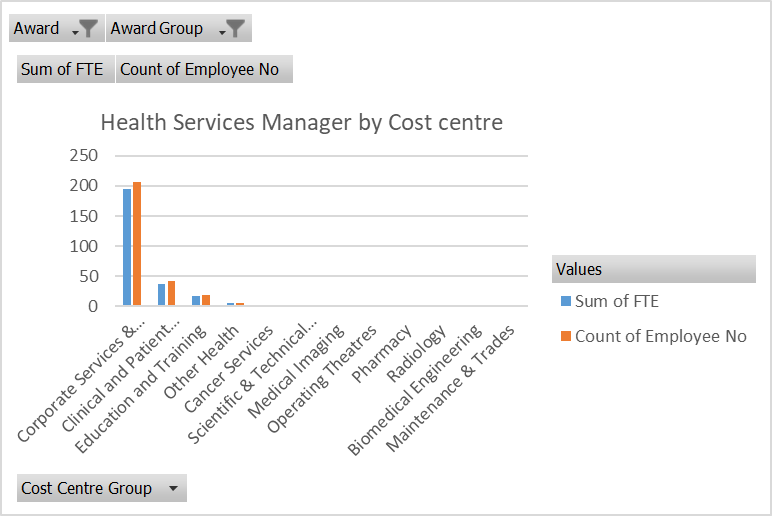
Task: Click the Education and Training orange bar
Action: pyautogui.click(x=206, y=300)
